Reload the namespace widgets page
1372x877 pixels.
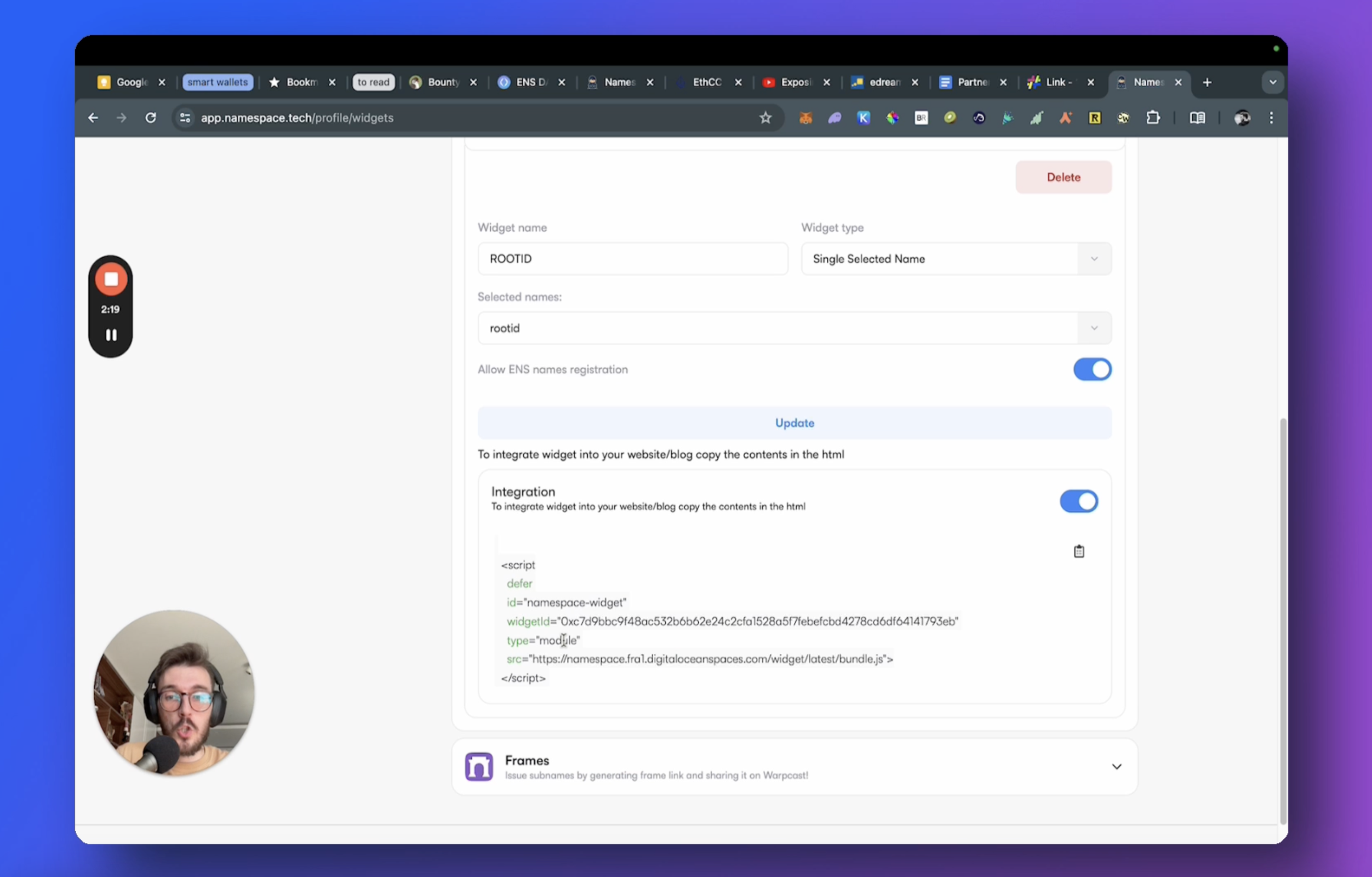point(151,118)
